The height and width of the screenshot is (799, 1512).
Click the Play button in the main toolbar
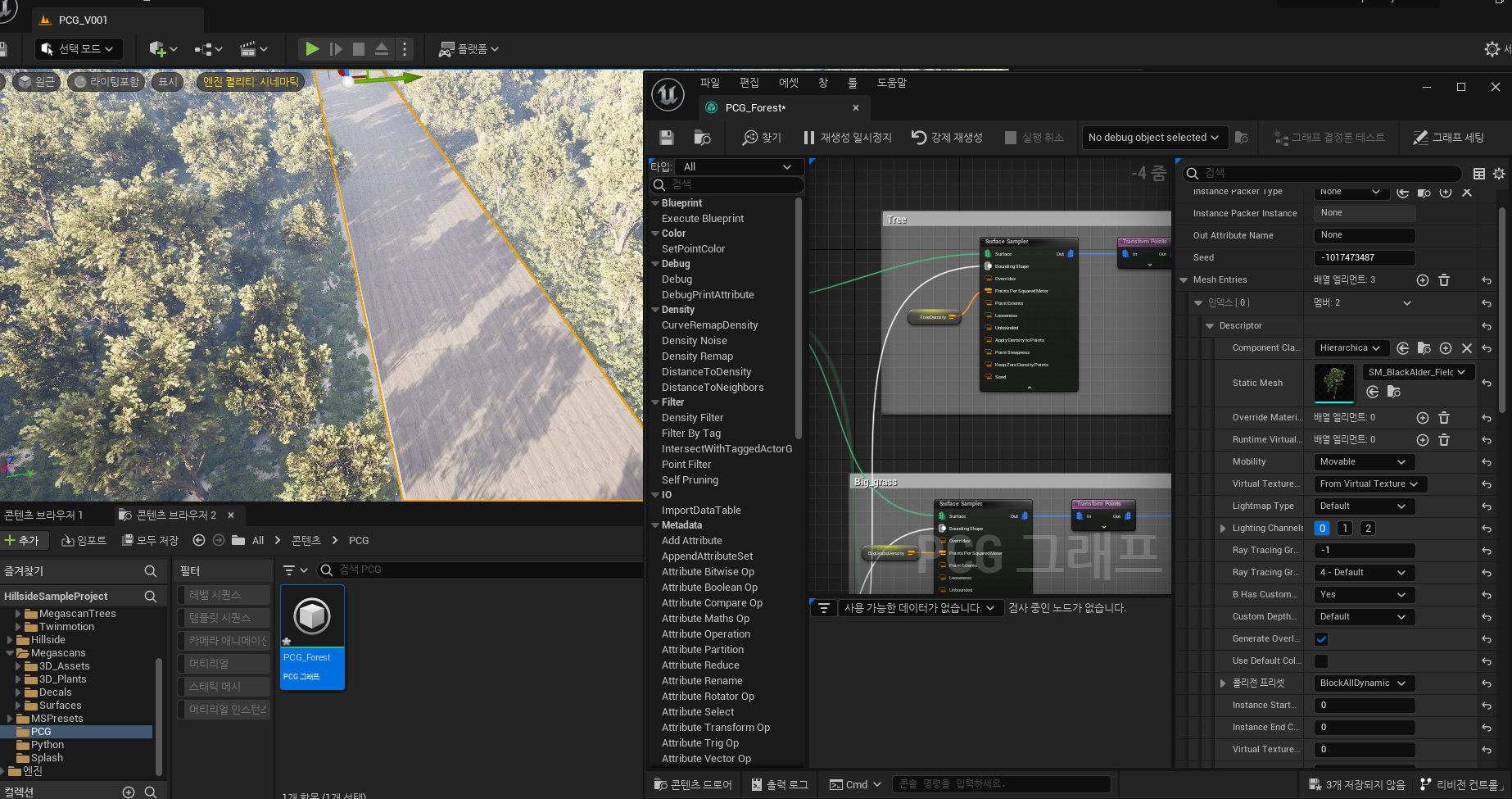(312, 49)
